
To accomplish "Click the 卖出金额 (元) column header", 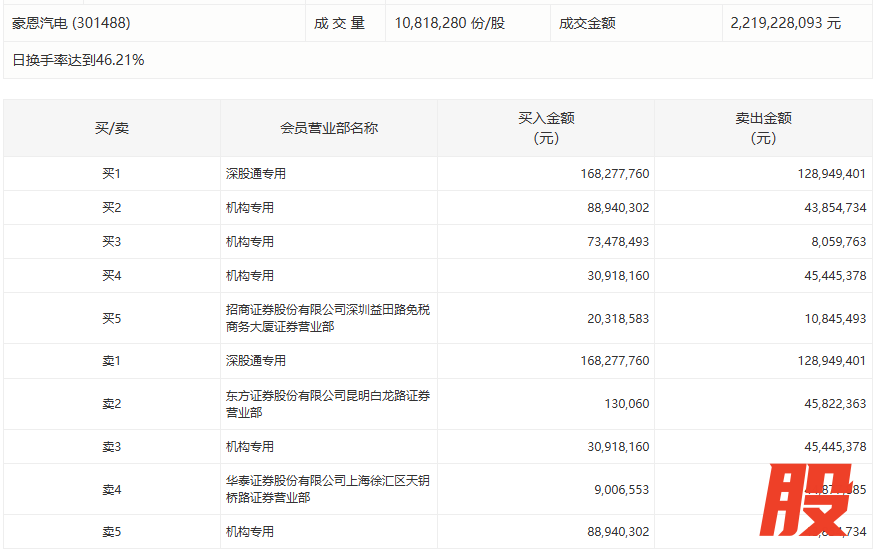I will click(763, 128).
